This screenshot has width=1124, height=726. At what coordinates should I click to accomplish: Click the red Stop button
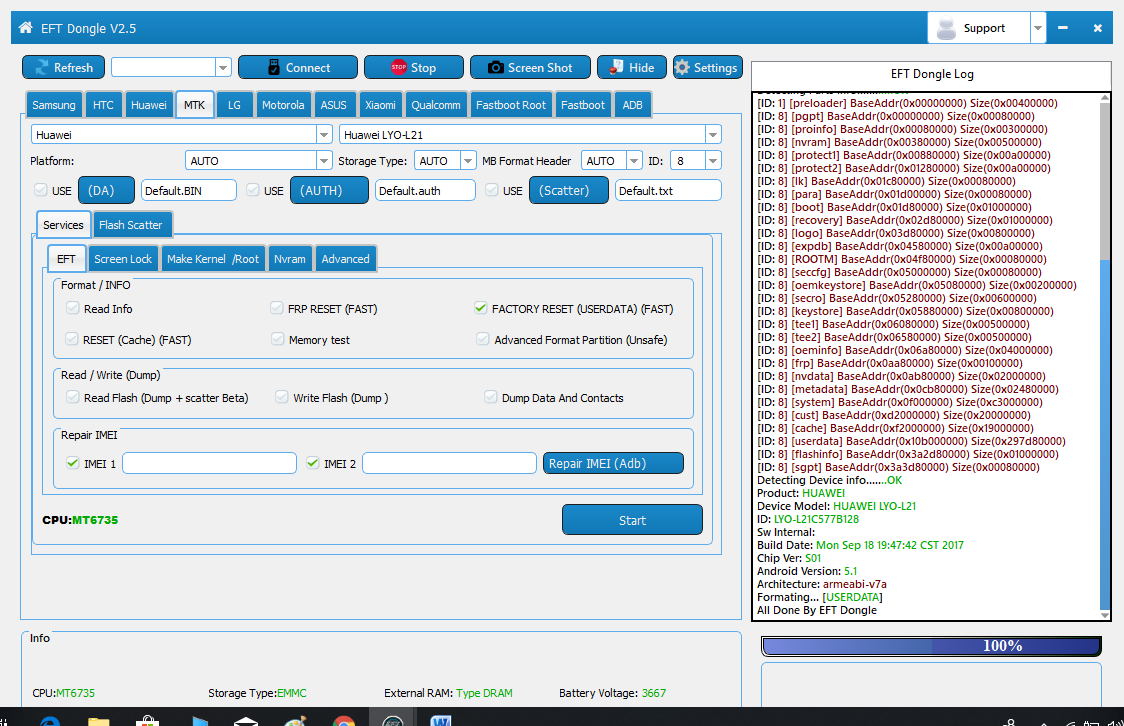pos(414,67)
